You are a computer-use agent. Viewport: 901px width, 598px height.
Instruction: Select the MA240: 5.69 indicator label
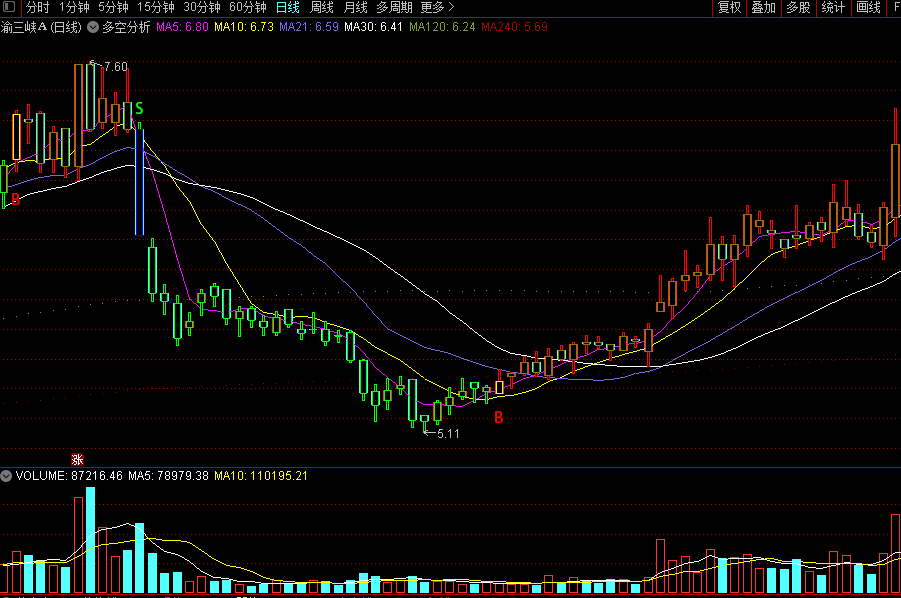tap(514, 27)
